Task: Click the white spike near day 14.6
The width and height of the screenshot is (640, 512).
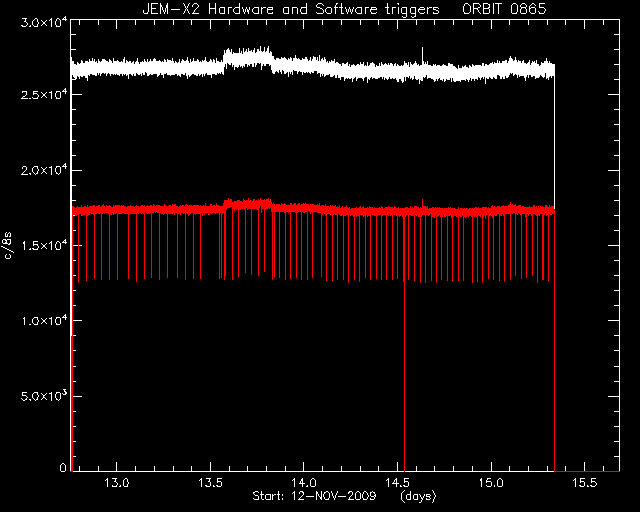Action: 422,55
